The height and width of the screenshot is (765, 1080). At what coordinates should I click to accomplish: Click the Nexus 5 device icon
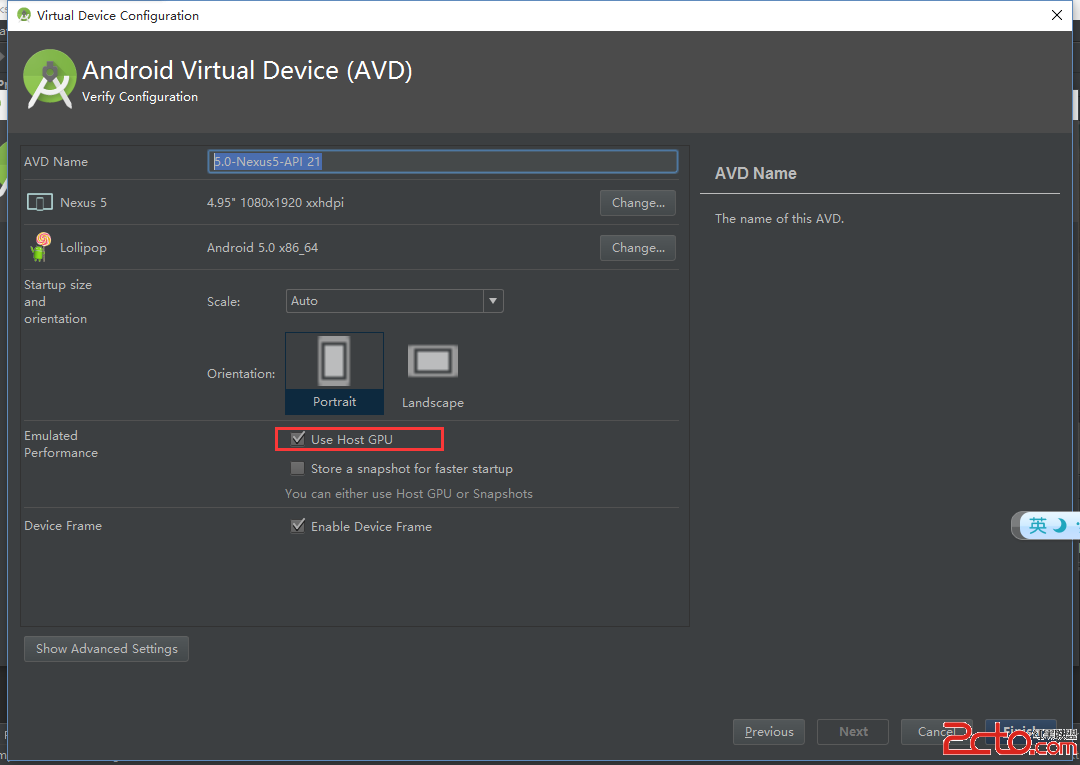(39, 203)
